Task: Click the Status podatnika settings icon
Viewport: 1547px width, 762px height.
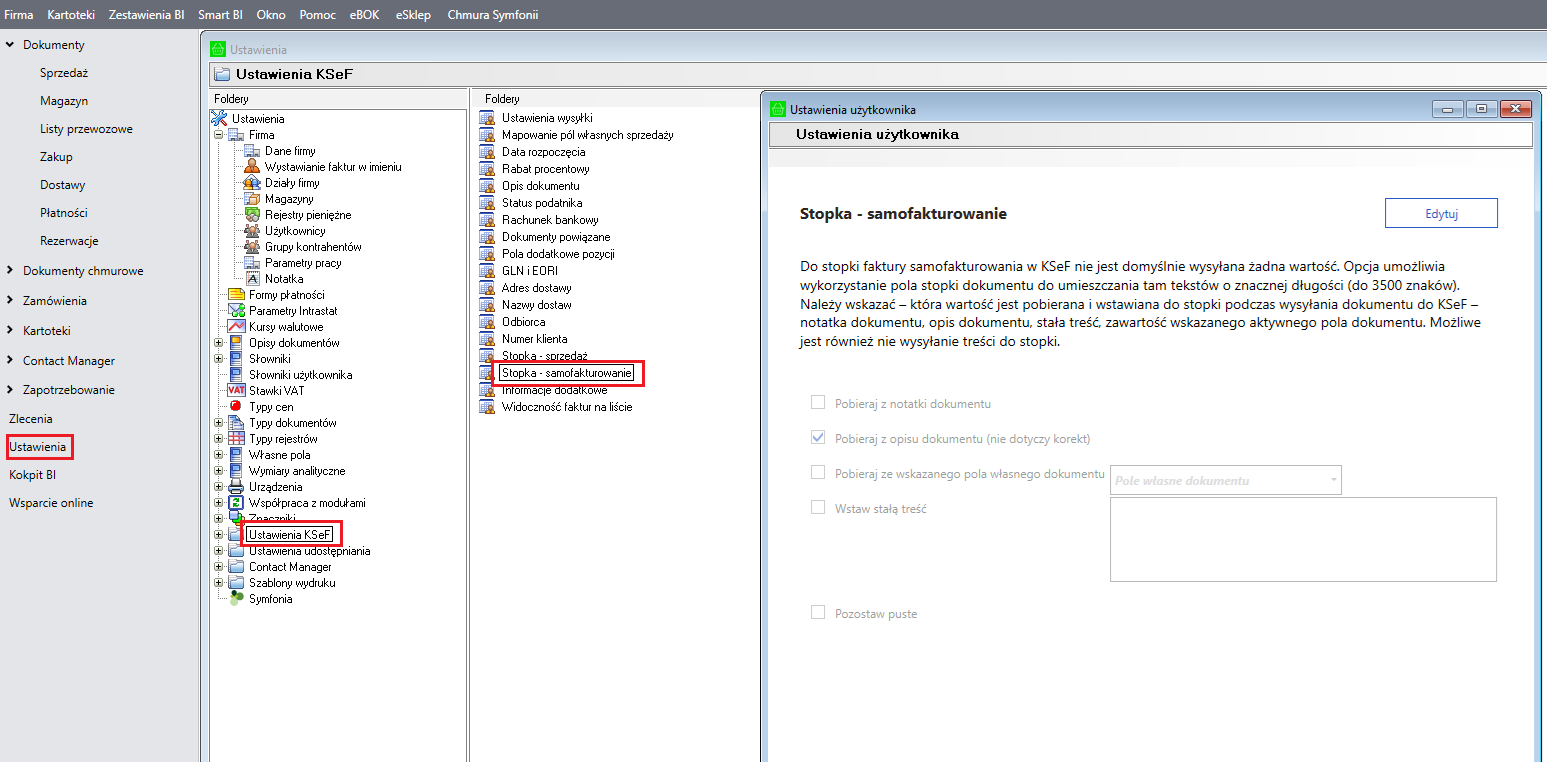Action: [487, 203]
